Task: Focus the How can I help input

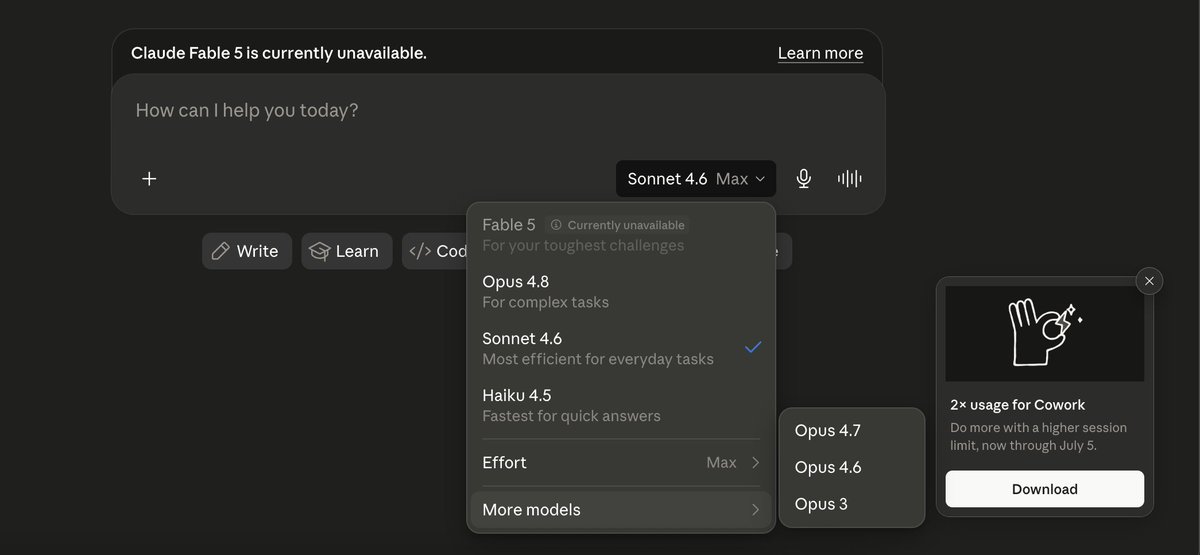Action: (x=497, y=111)
